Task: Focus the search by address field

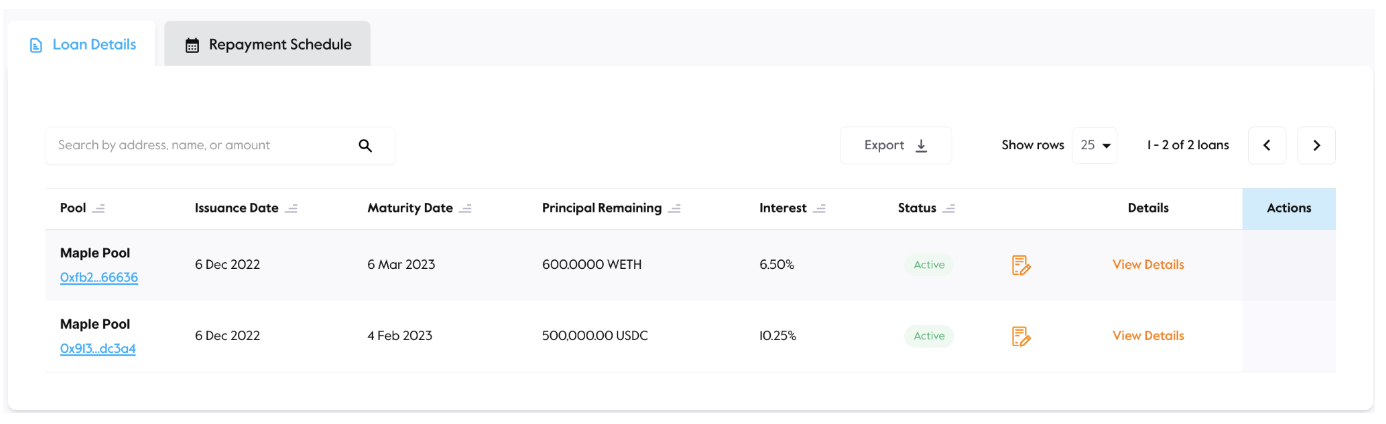Action: [x=200, y=146]
